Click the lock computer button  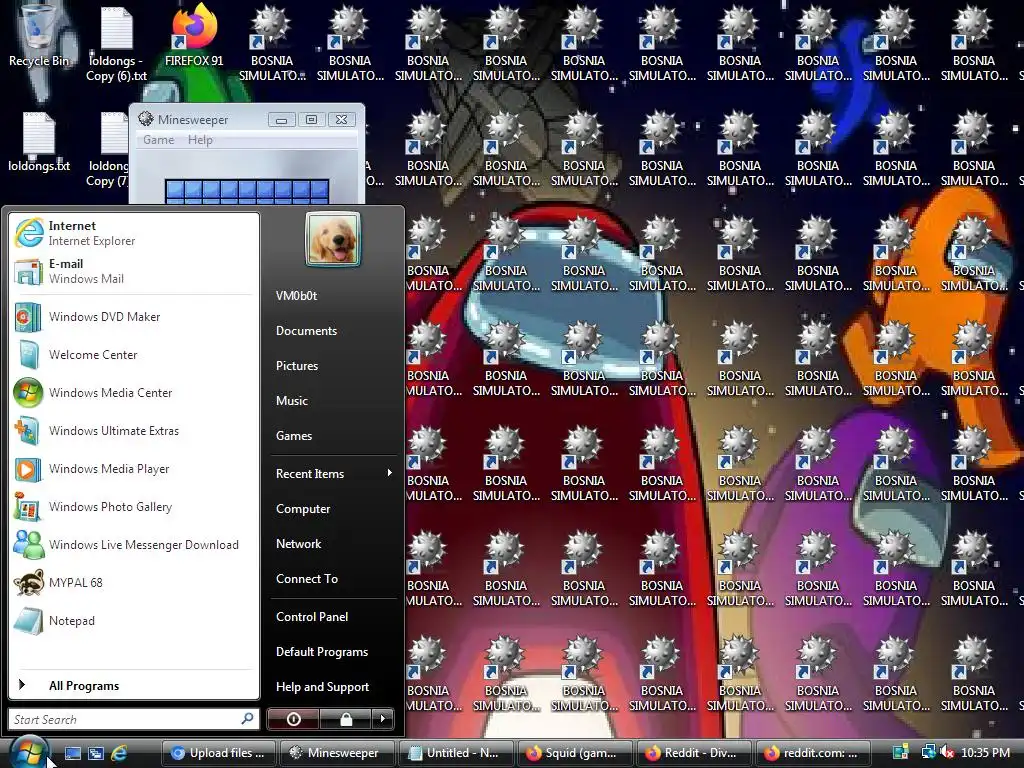[x=346, y=719]
